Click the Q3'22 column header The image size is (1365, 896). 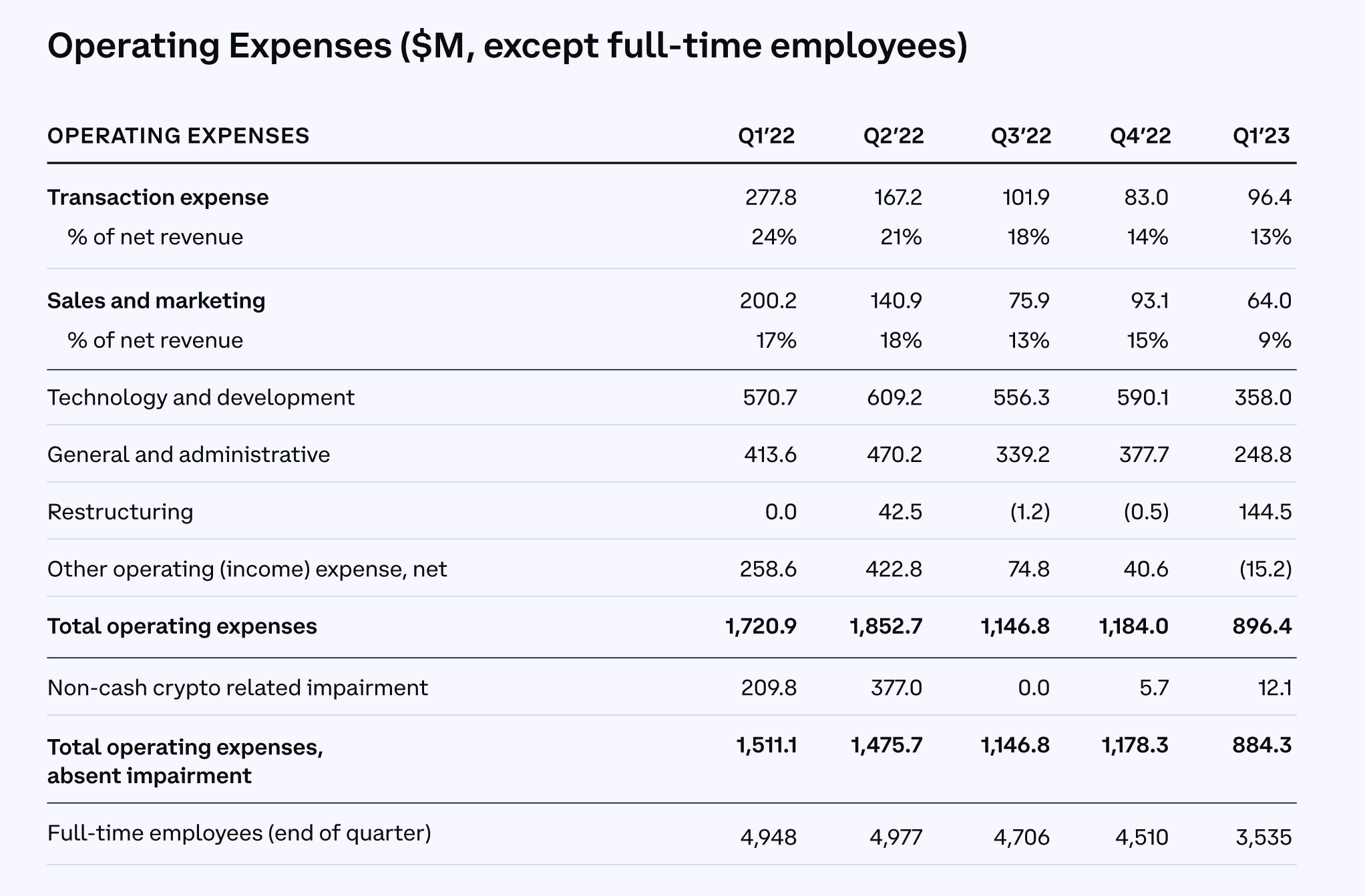tap(1020, 136)
